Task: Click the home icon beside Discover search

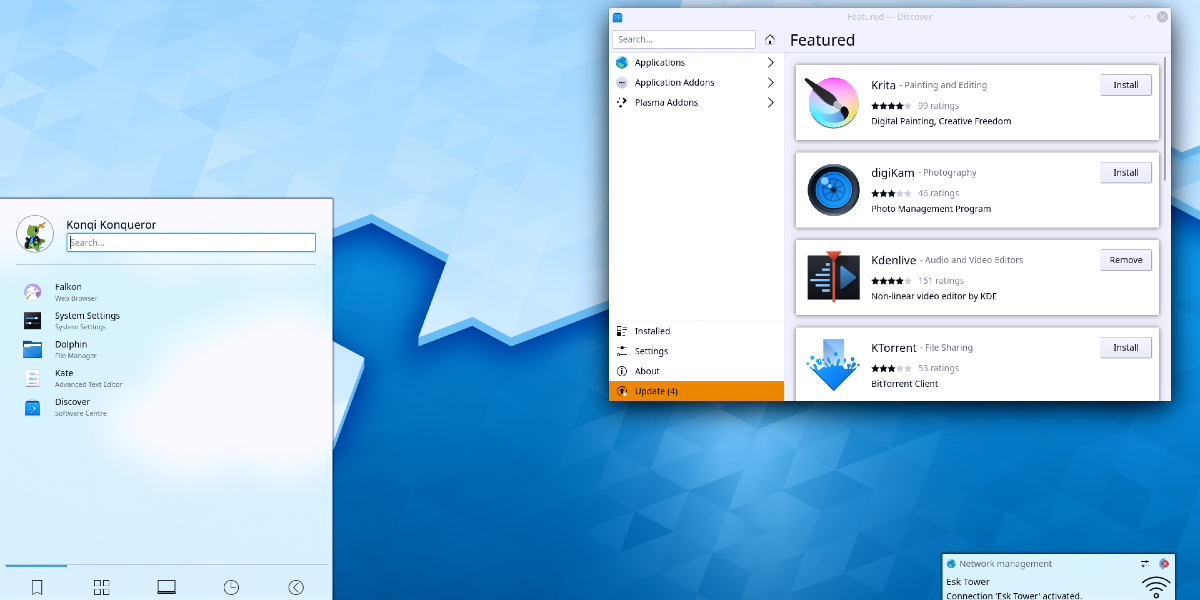Action: (770, 40)
